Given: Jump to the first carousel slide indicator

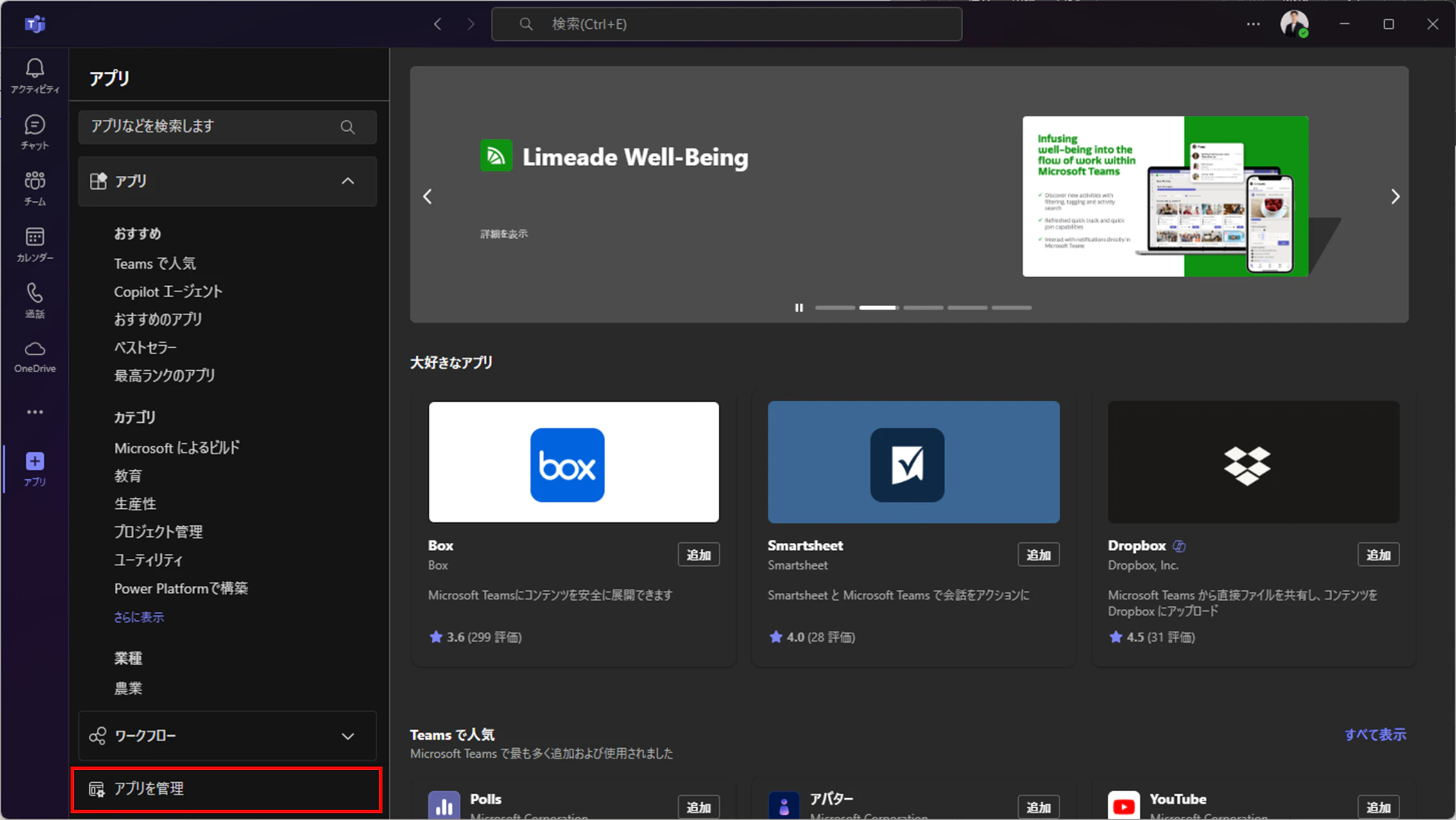Looking at the screenshot, I should click(835, 308).
